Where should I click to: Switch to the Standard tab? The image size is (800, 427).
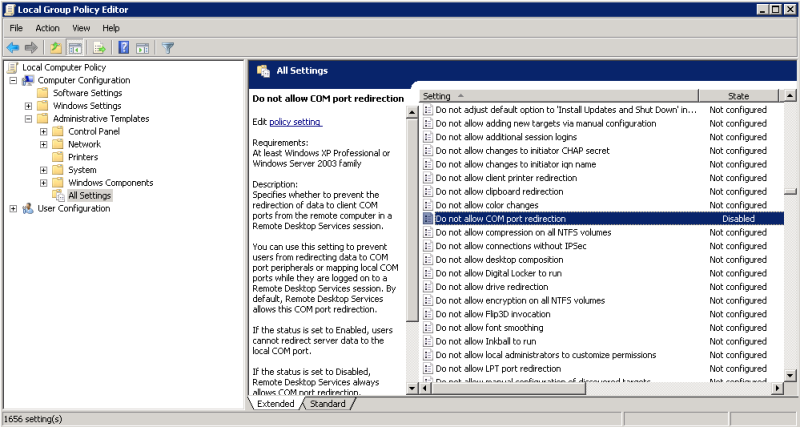[327, 404]
